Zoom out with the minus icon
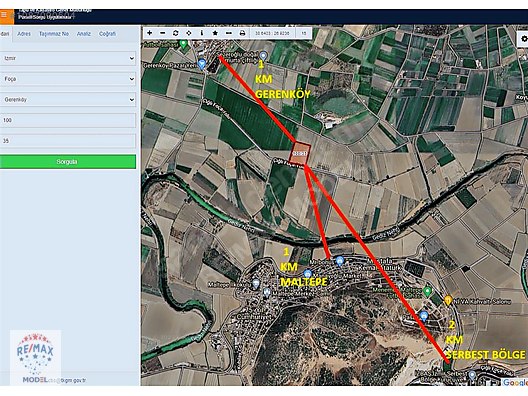Image resolution: width=528 pixels, height=396 pixels. tap(163, 33)
